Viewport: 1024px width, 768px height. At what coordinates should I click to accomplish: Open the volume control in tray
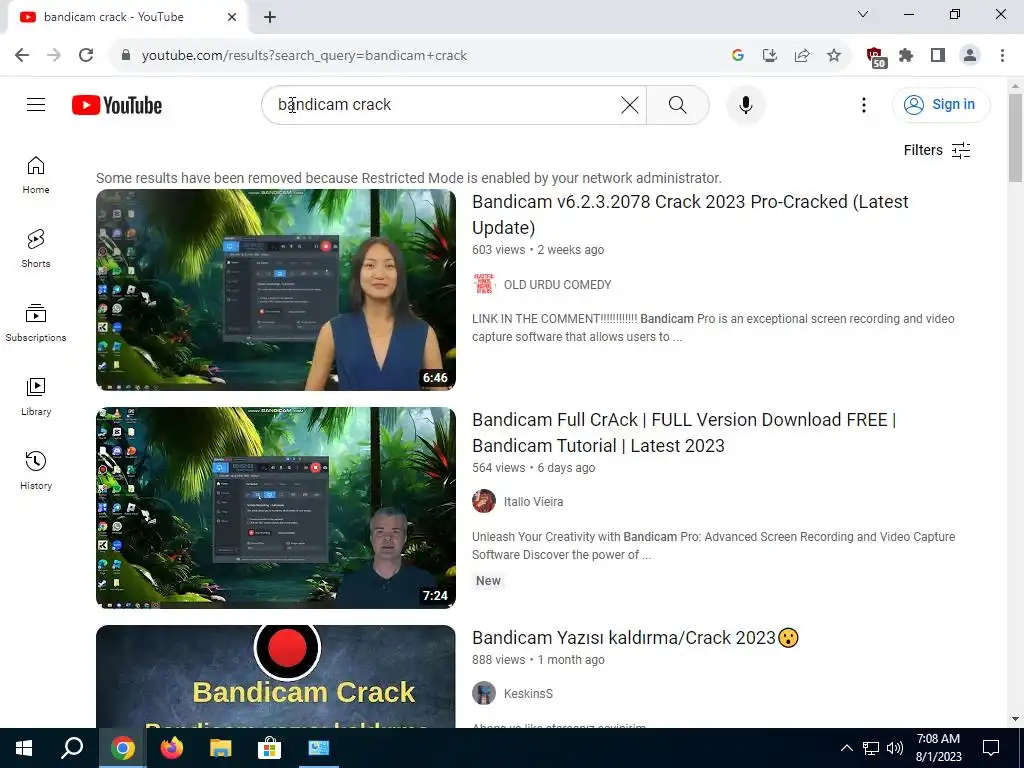(895, 748)
